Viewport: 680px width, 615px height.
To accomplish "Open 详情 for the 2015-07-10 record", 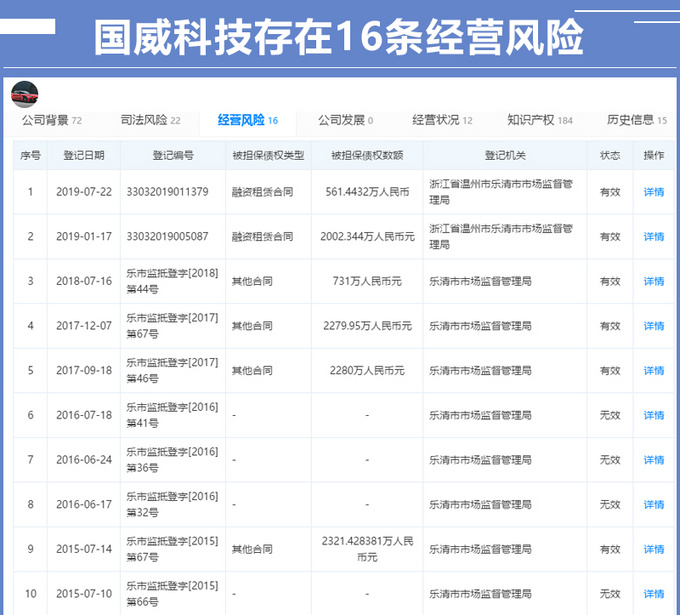I will point(653,594).
